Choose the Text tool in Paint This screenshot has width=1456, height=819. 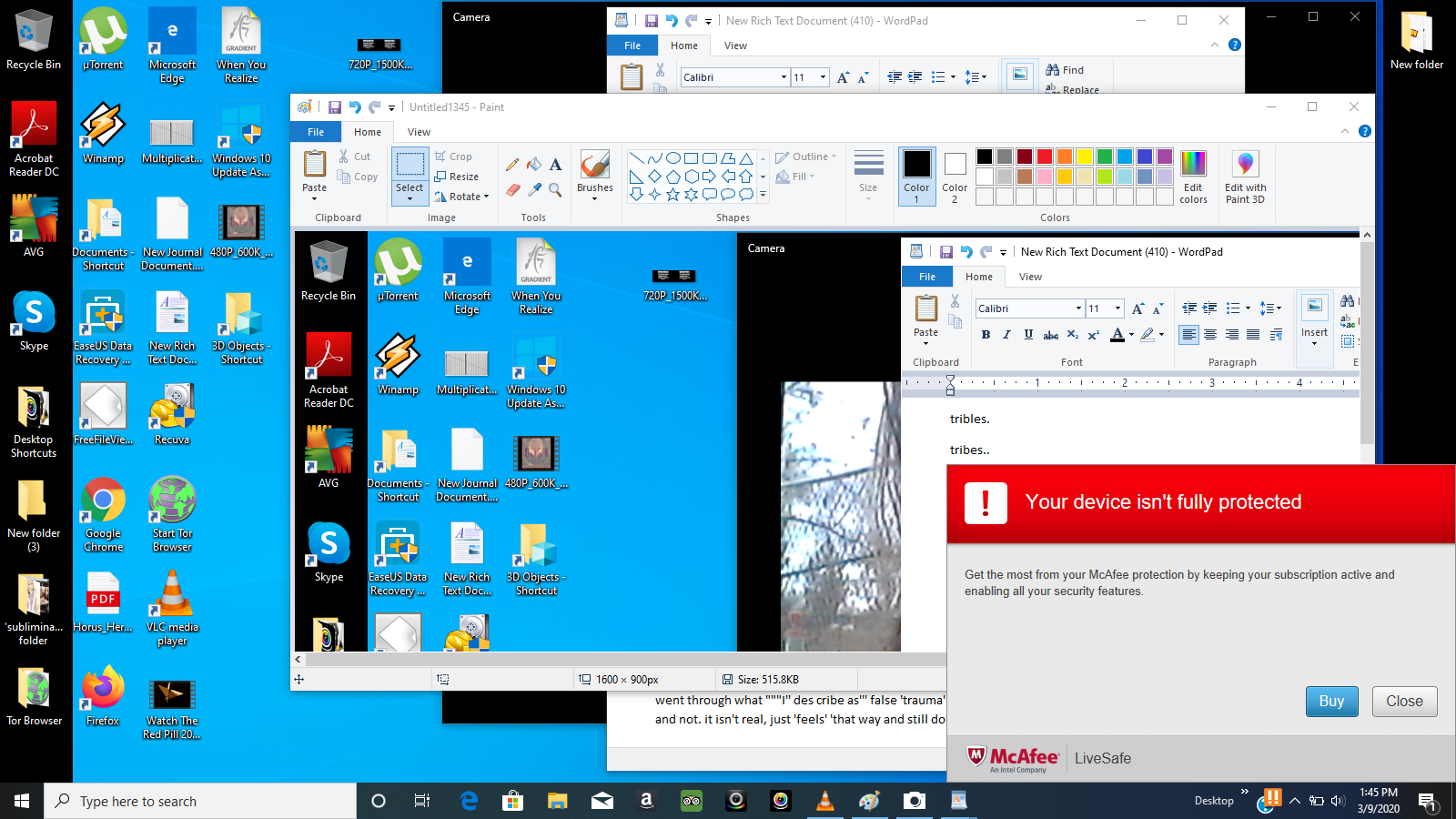pyautogui.click(x=555, y=165)
